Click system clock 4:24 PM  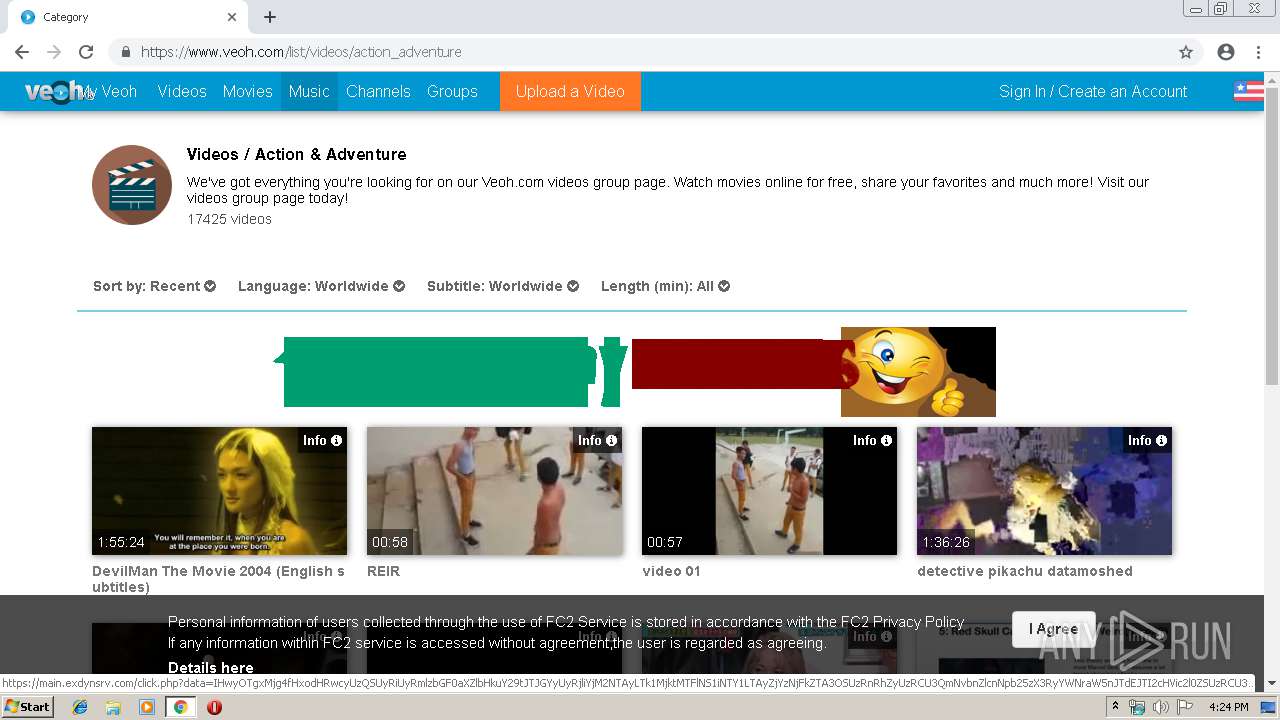[x=1228, y=707]
